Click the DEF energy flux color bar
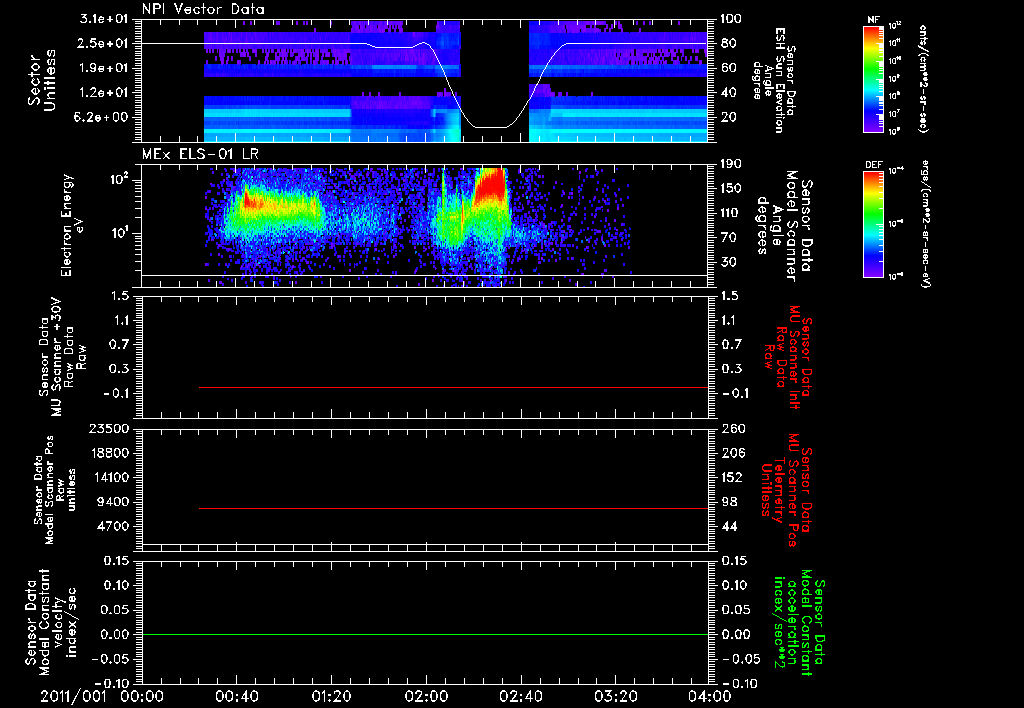The width and height of the screenshot is (1024, 708). click(873, 224)
